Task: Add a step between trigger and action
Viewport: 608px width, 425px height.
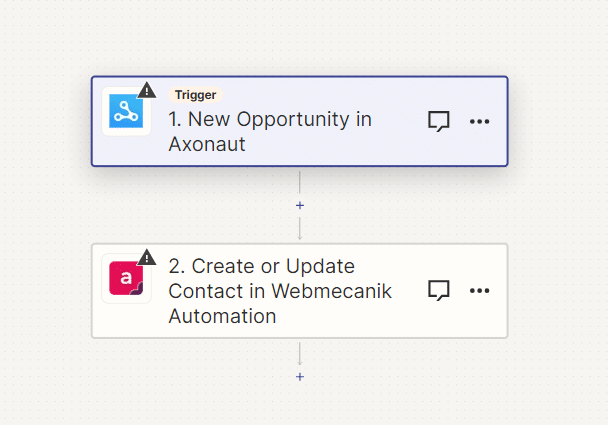Action: (300, 205)
